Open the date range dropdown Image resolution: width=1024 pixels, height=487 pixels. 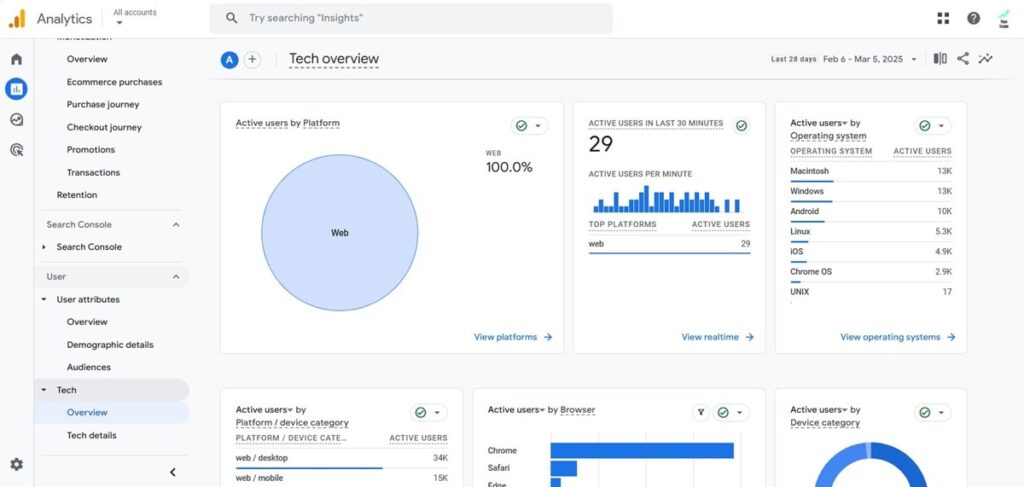pyautogui.click(x=914, y=59)
